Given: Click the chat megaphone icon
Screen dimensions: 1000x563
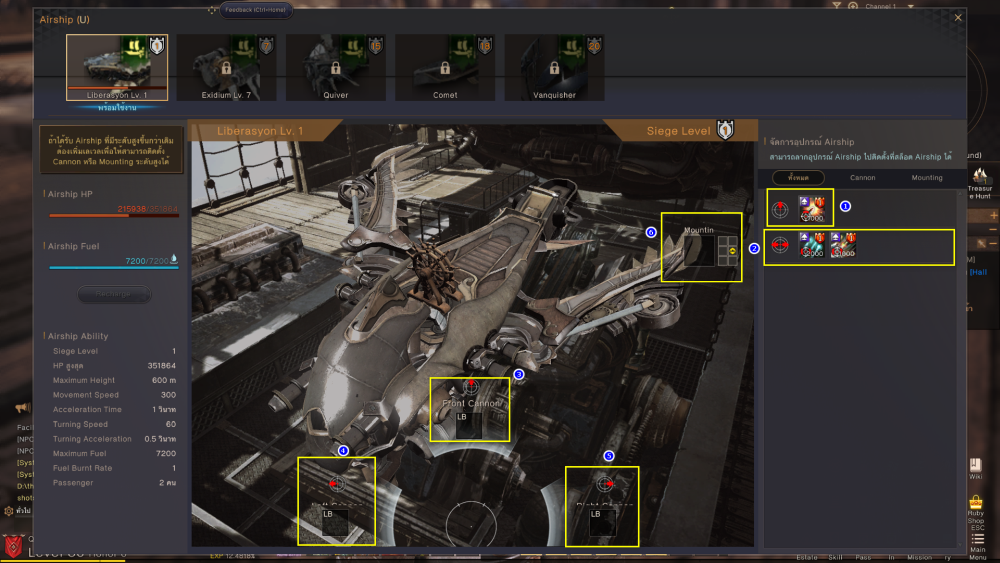Looking at the screenshot, I should tap(23, 407).
